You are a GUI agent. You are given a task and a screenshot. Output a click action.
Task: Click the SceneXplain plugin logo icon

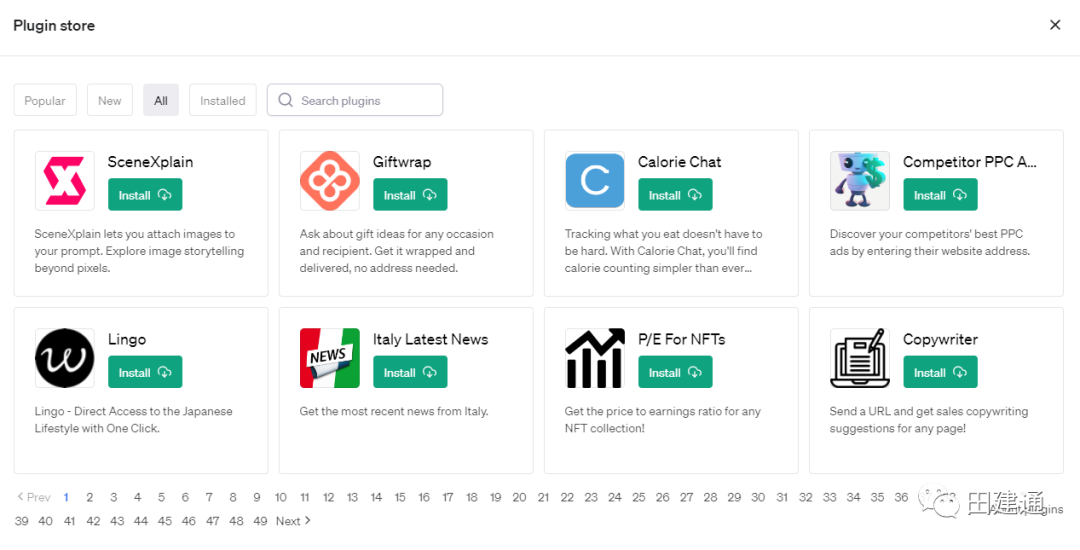[64, 181]
